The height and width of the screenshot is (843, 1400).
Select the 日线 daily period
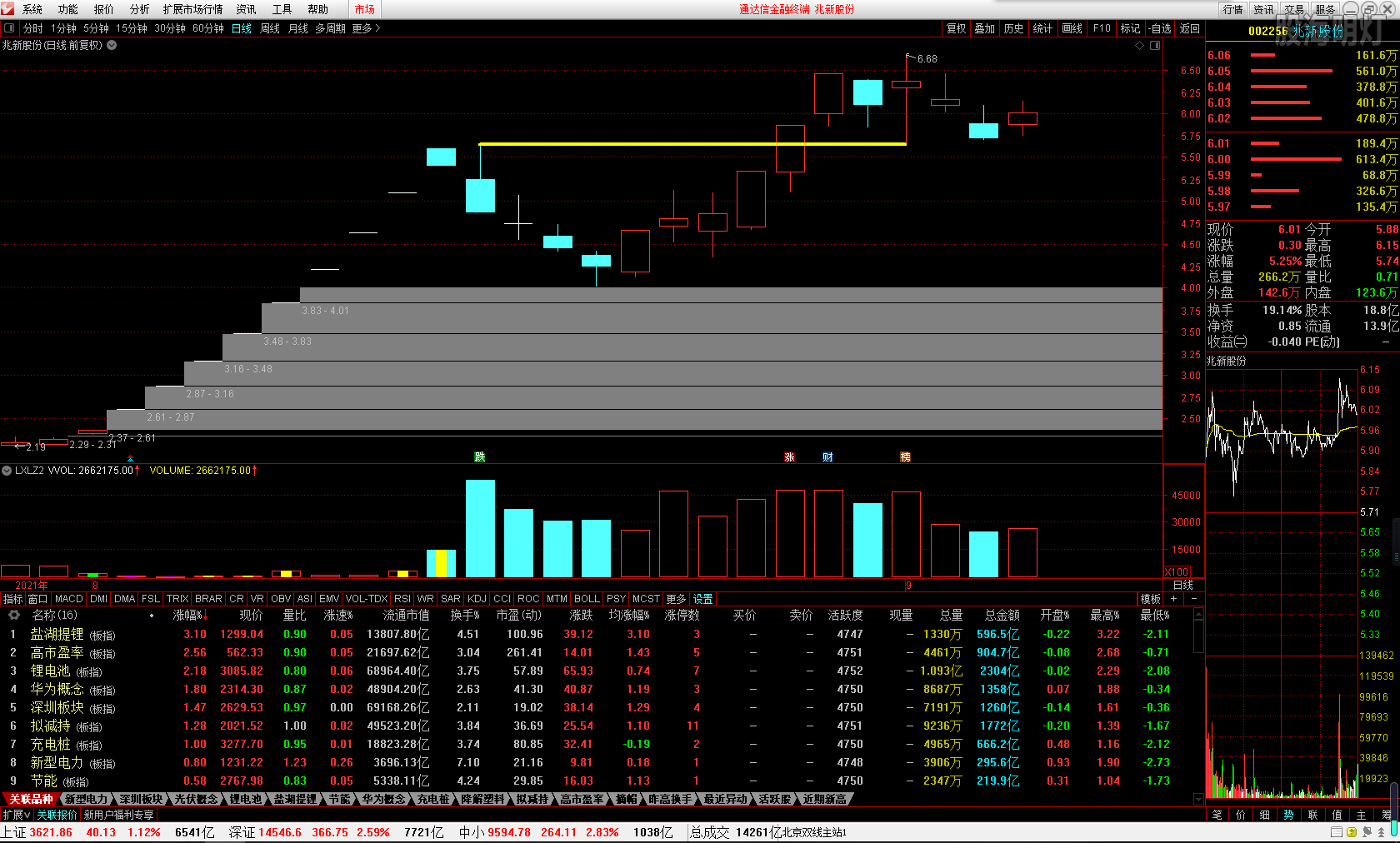[x=242, y=28]
